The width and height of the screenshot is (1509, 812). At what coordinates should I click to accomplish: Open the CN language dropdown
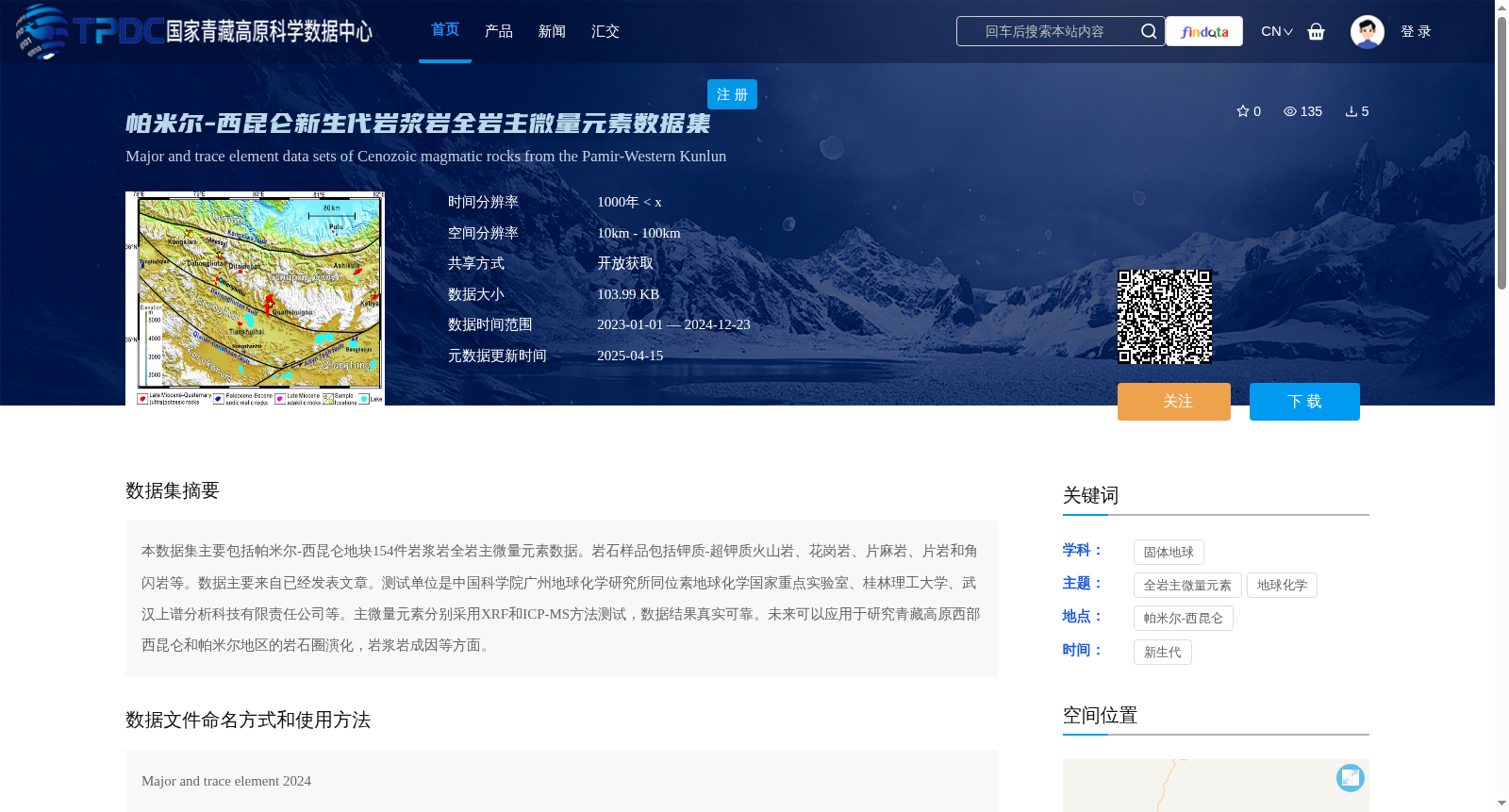[x=1276, y=31]
